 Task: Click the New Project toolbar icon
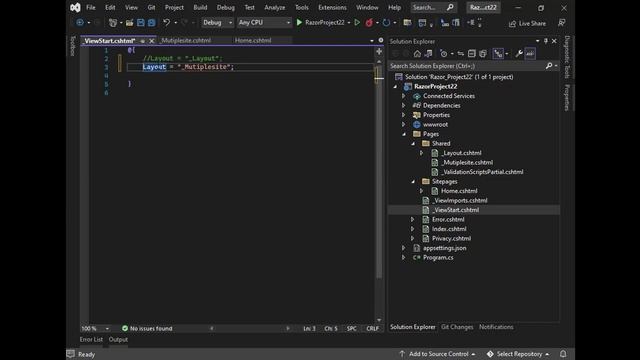coord(113,23)
